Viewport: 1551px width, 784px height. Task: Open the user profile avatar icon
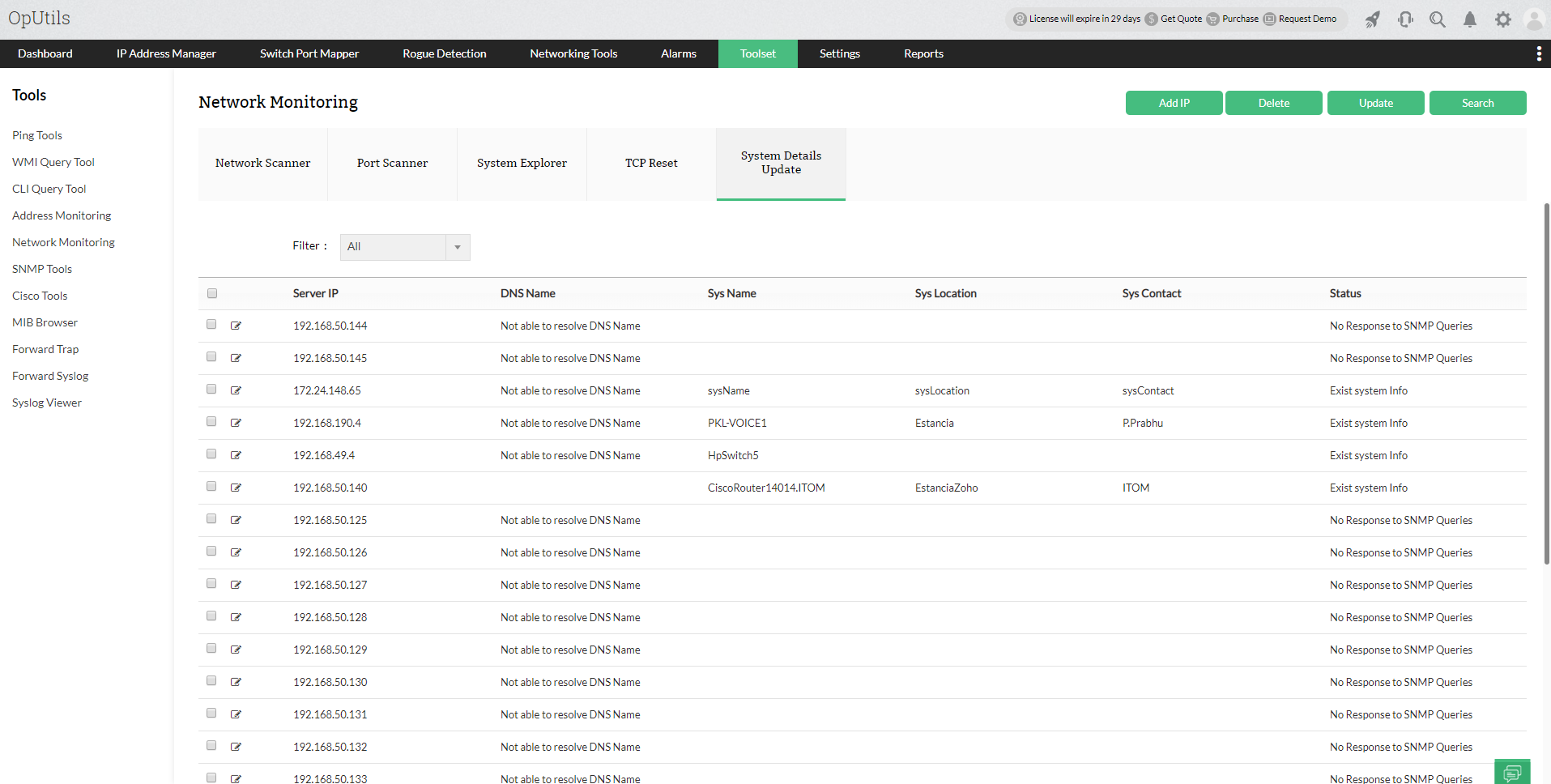point(1535,19)
